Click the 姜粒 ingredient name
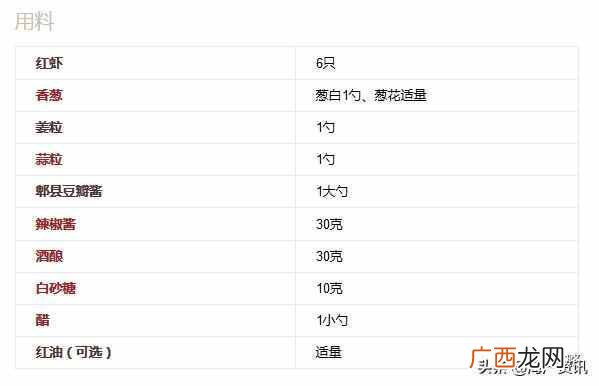Image resolution: width=599 pixels, height=386 pixels. pyautogui.click(x=49, y=127)
